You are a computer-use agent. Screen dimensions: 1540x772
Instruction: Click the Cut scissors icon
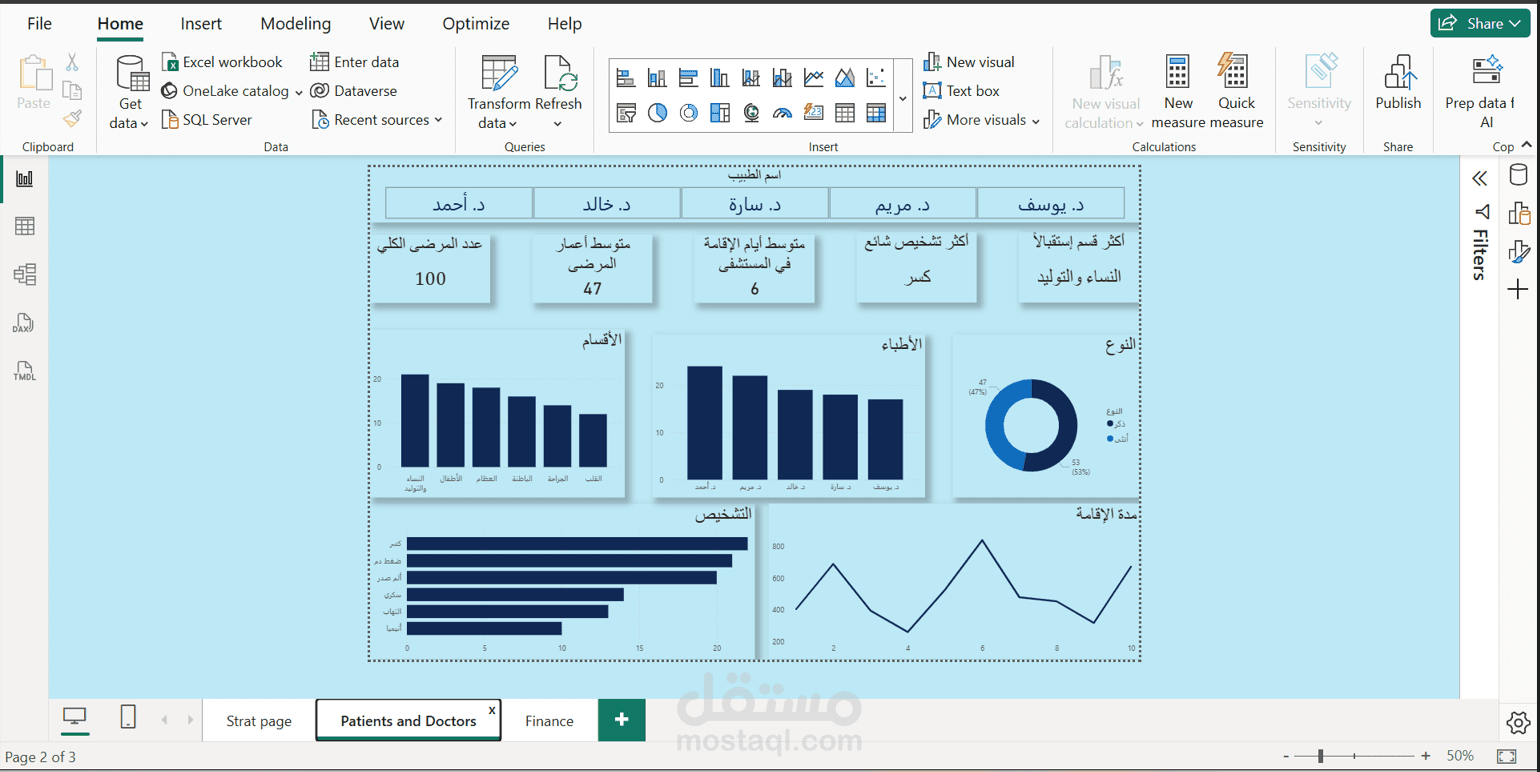click(72, 62)
